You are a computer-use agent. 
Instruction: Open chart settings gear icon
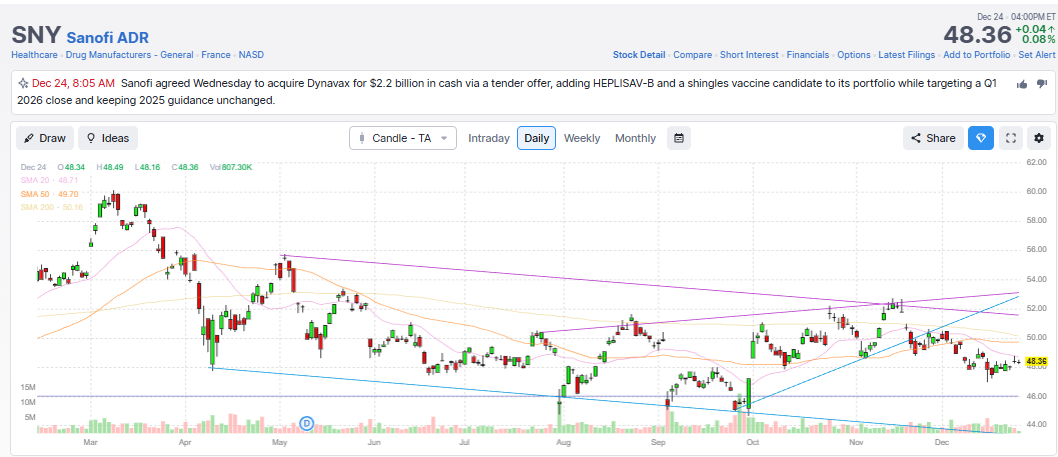coord(1038,138)
